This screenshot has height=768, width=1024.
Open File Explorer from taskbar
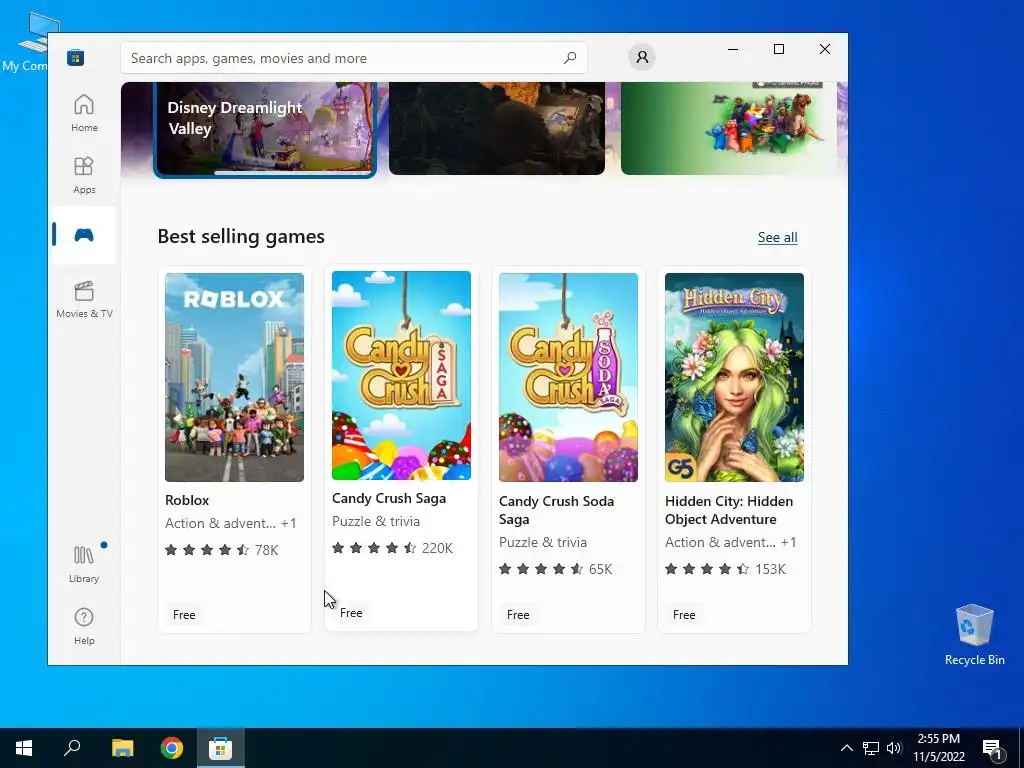point(122,748)
